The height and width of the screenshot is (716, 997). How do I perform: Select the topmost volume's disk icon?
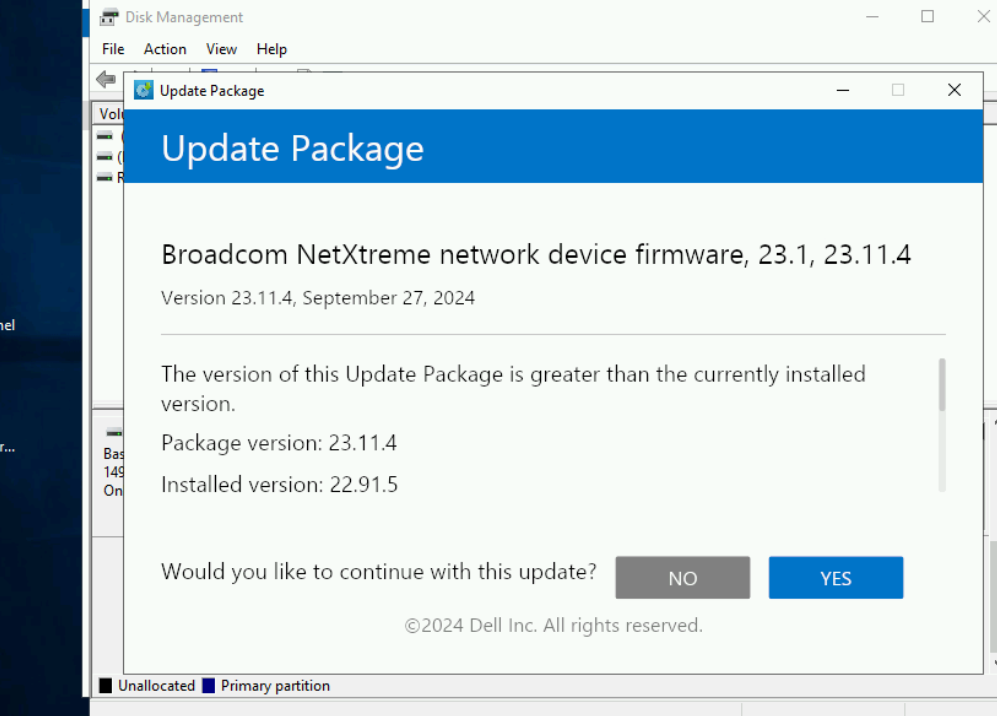click(105, 136)
